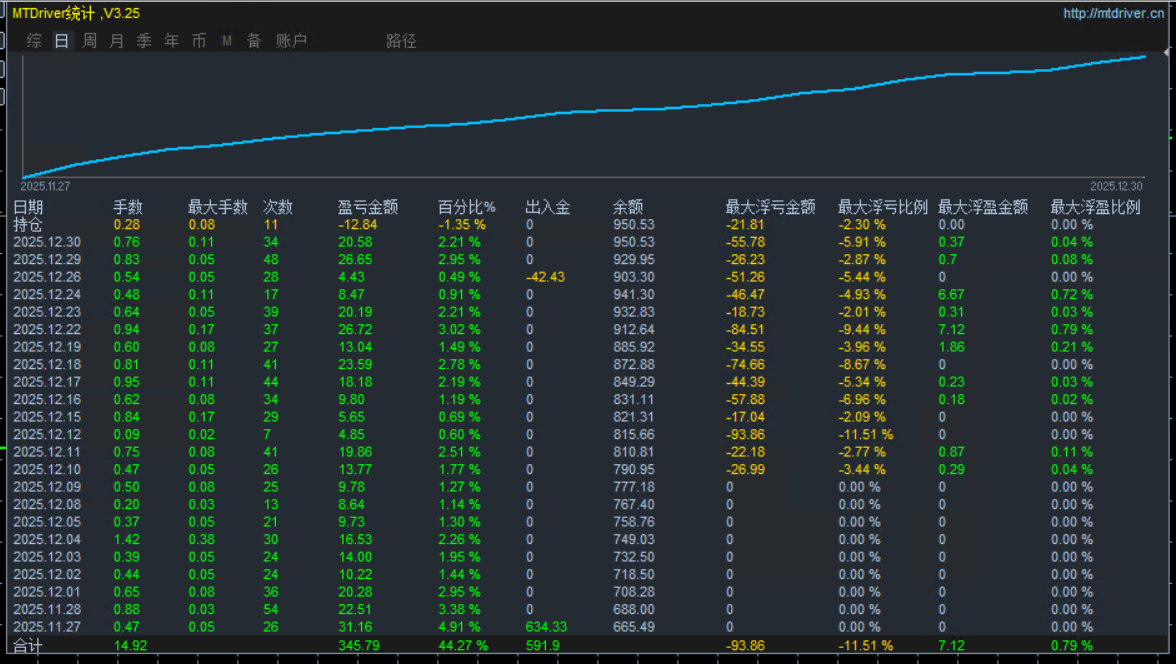This screenshot has width=1176, height=664.
Task: Click the 余额 column header
Action: tap(628, 207)
